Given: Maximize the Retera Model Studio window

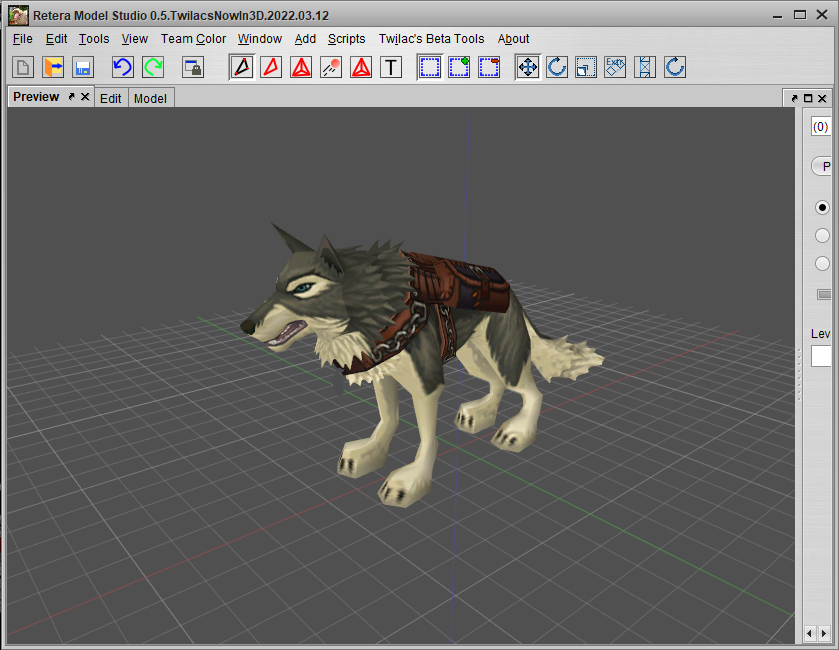Looking at the screenshot, I should 800,15.
